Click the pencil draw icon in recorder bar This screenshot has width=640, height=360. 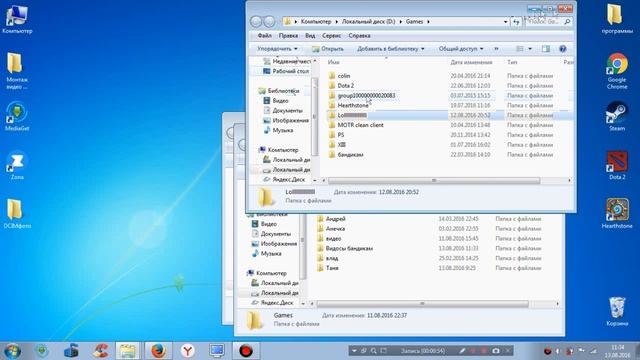click(462, 351)
